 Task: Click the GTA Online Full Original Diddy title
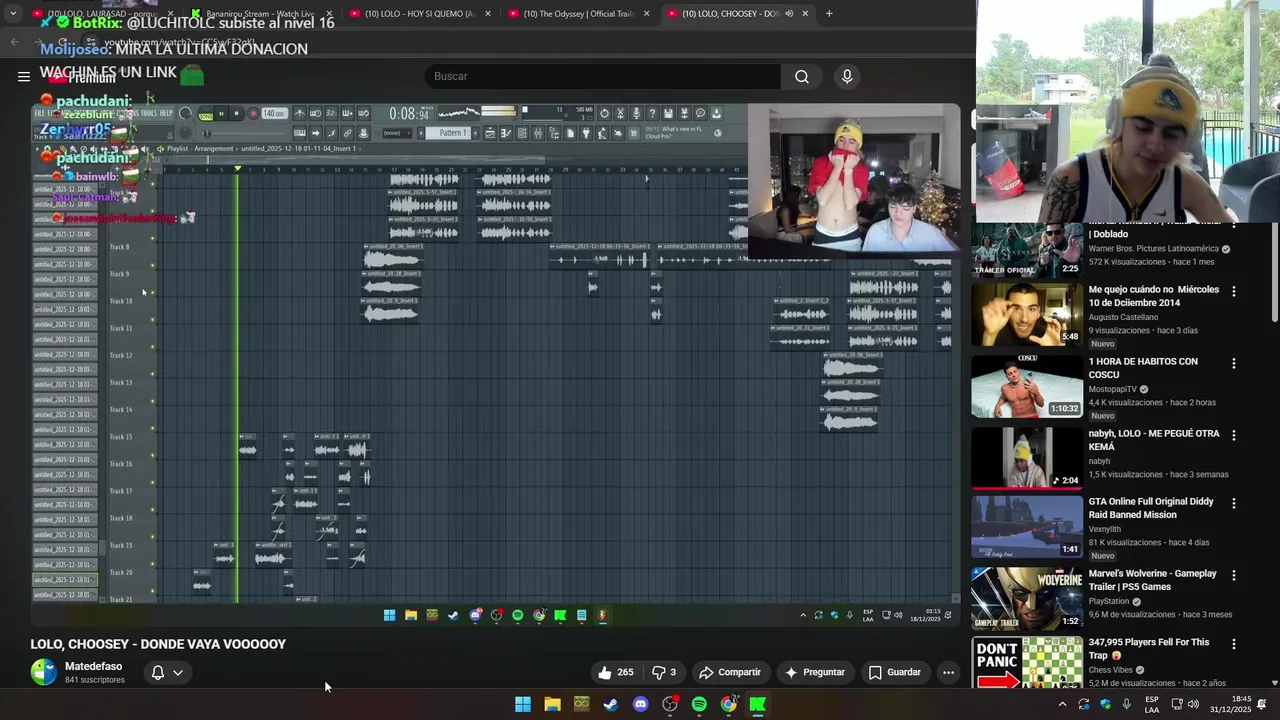click(x=1151, y=508)
